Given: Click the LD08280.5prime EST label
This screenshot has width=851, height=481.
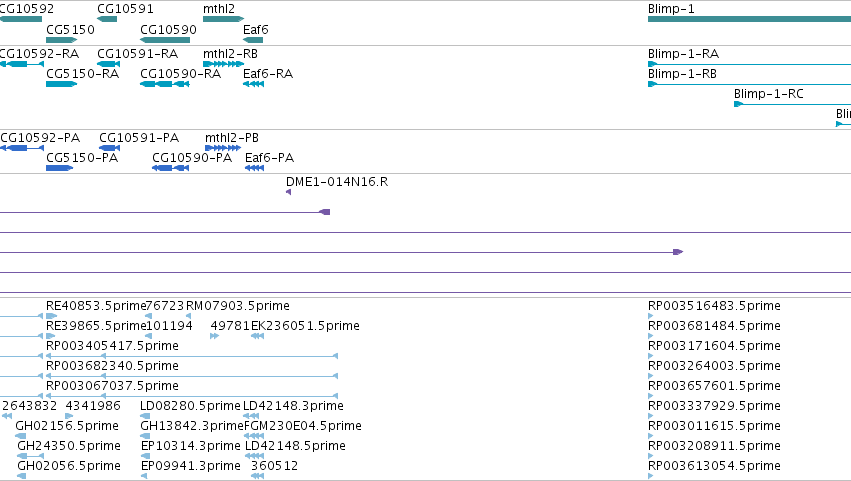Looking at the screenshot, I should [190, 406].
